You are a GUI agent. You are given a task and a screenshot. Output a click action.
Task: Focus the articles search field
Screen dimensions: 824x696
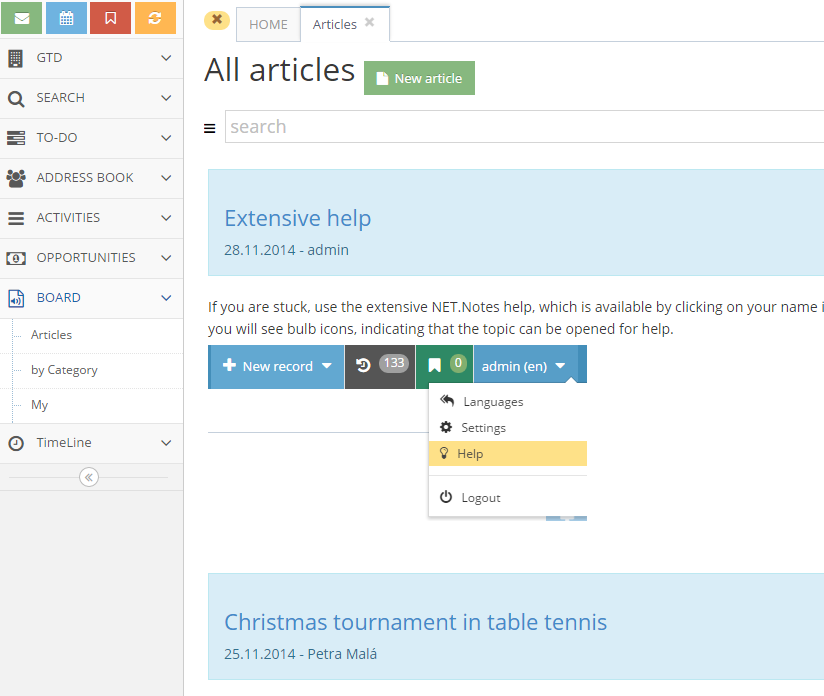click(x=524, y=127)
